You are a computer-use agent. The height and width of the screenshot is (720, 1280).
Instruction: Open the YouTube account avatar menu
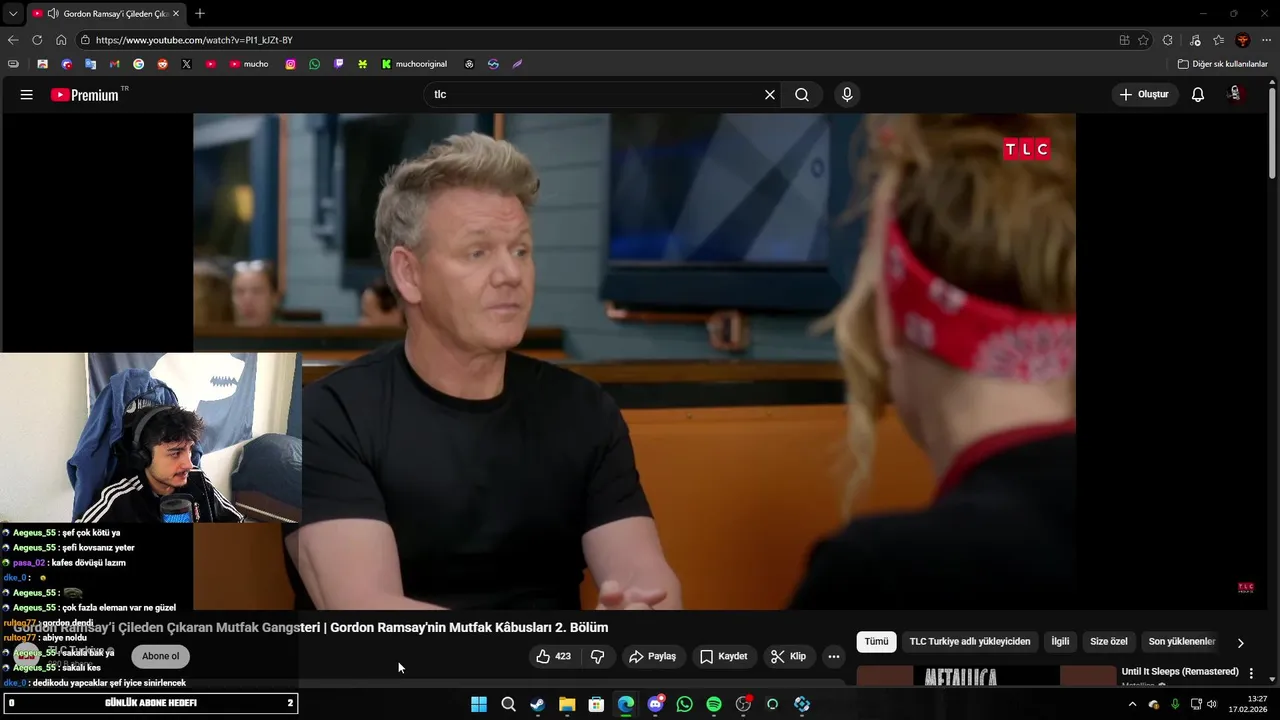pyautogui.click(x=1236, y=94)
